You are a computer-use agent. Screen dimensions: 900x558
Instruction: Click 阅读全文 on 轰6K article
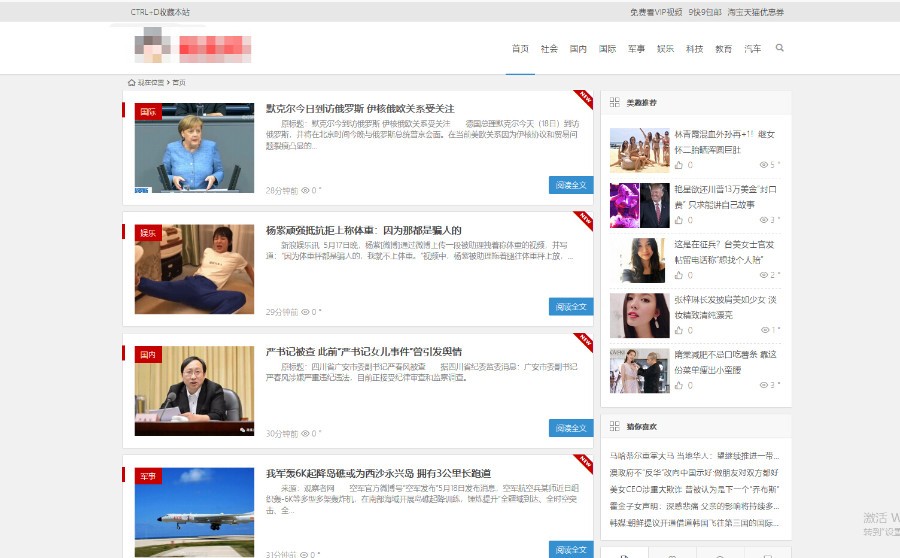click(571, 549)
